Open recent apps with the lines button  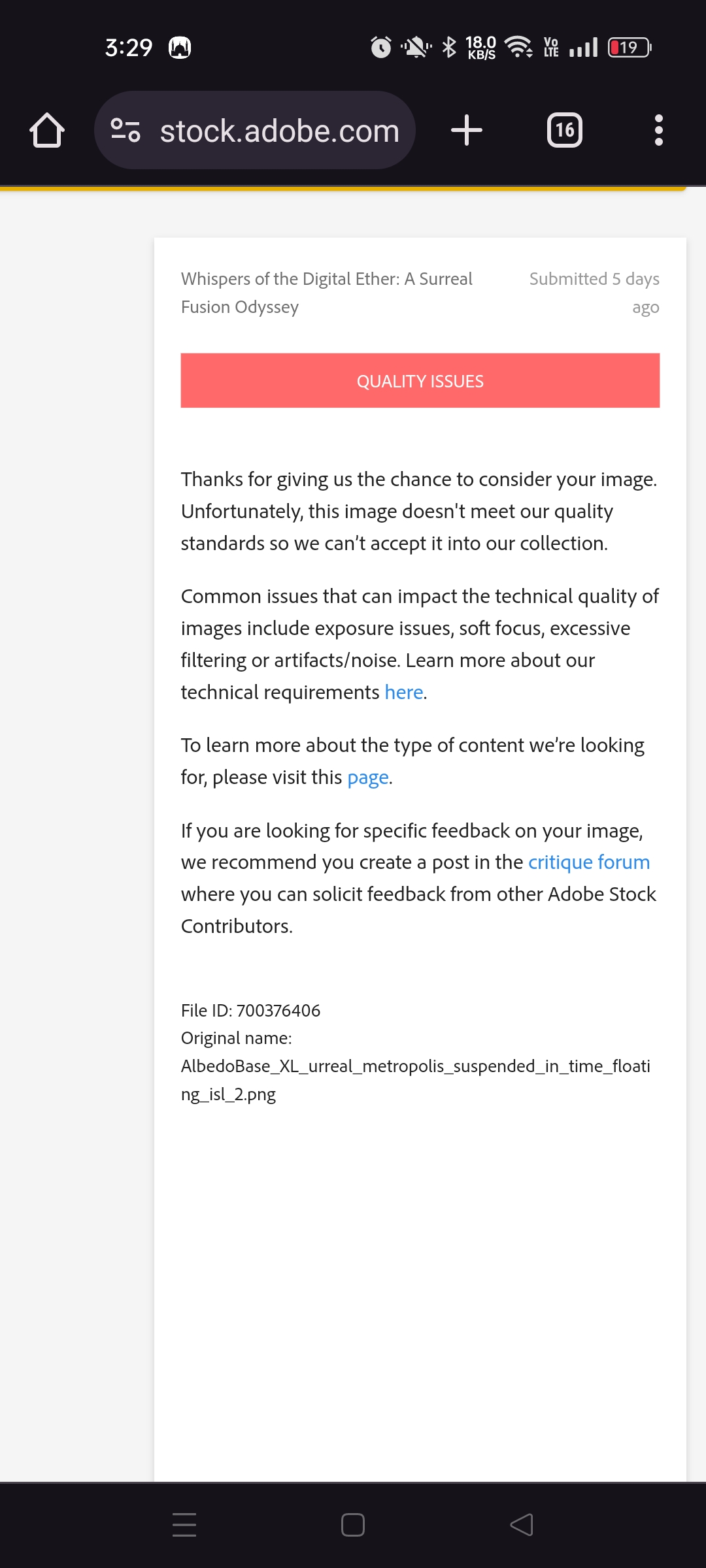click(x=184, y=1525)
